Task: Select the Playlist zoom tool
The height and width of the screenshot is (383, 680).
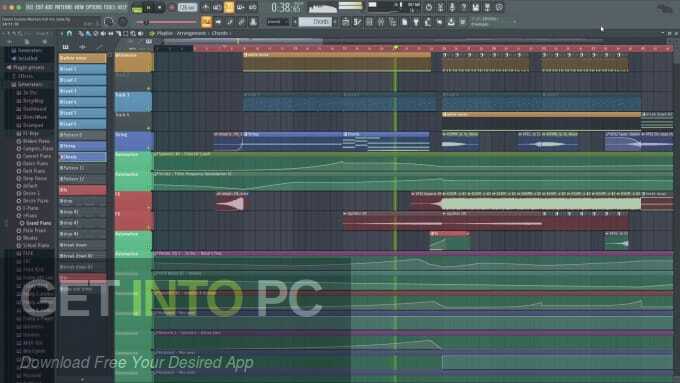Action: coord(133,33)
